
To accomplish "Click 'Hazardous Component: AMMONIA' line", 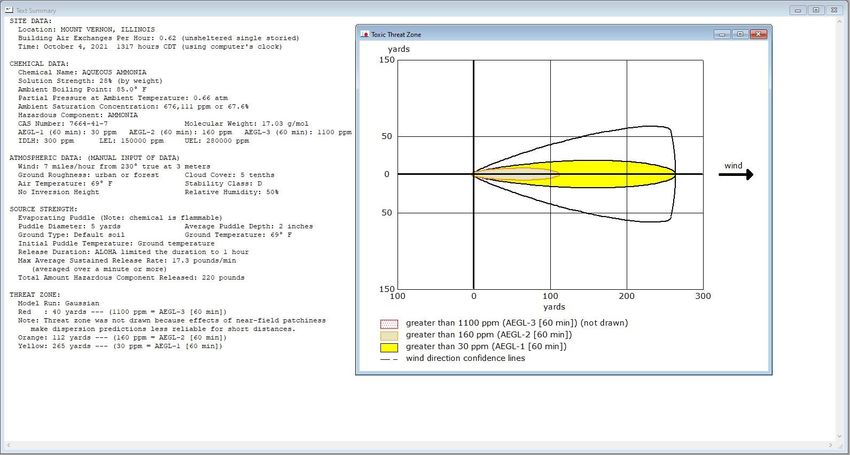I will click(x=78, y=115).
